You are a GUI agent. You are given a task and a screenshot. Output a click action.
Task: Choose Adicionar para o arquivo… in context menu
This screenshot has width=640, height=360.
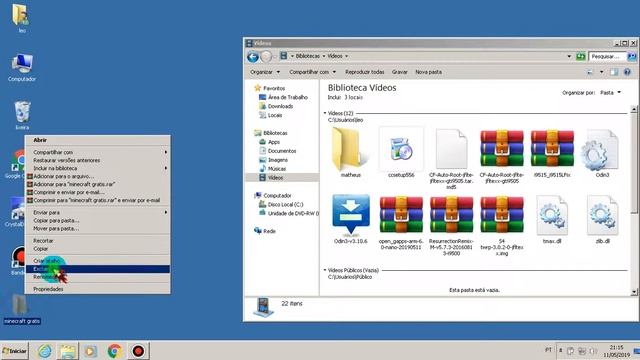tap(98, 176)
